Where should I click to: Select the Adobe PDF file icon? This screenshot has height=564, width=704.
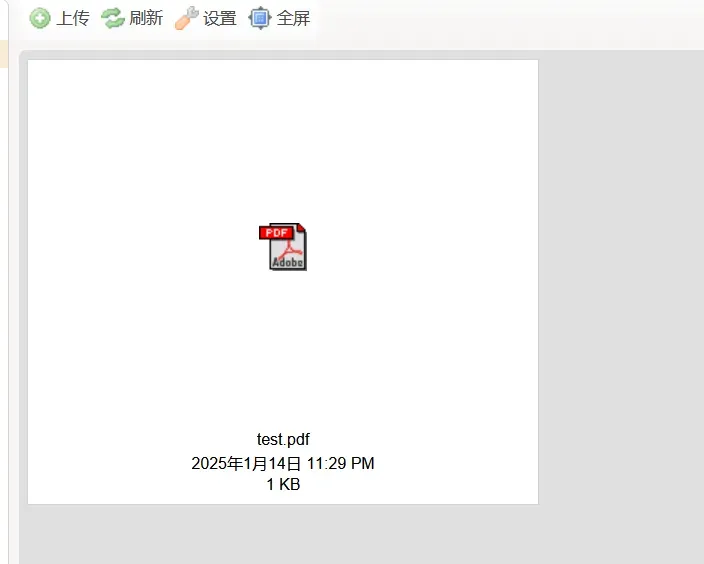tap(283, 247)
